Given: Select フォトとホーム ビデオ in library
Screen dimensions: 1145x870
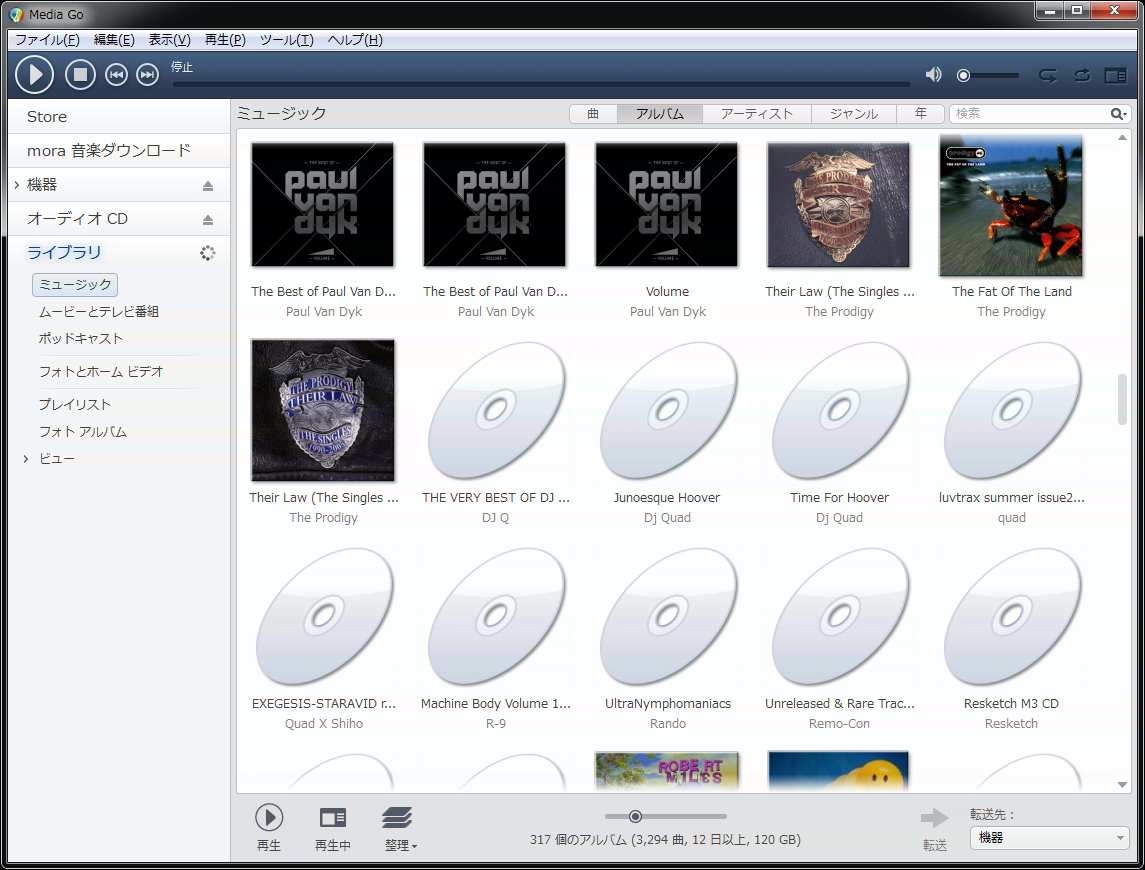Looking at the screenshot, I should (101, 371).
